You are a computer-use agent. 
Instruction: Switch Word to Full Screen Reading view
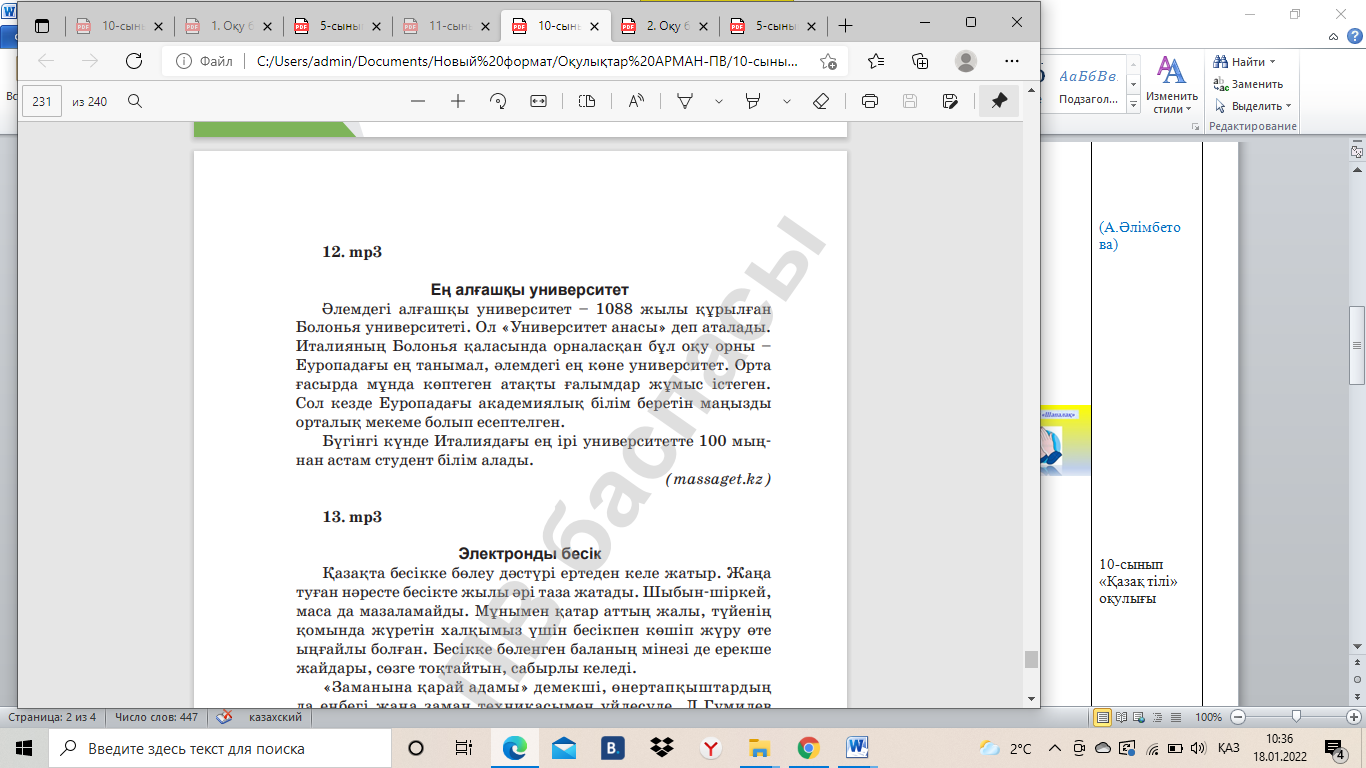tap(1120, 717)
